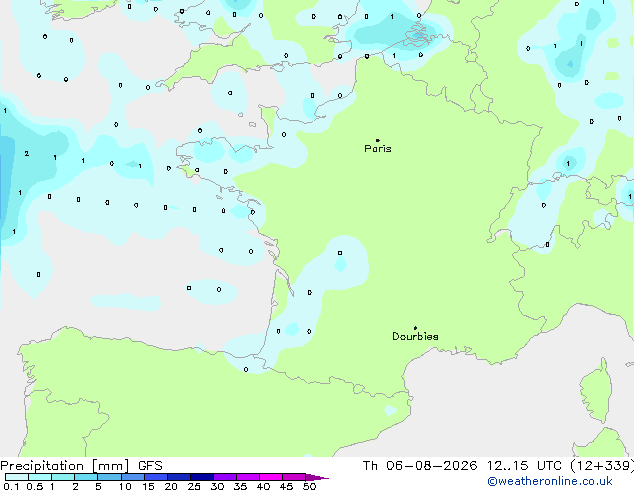
Task: Pick the legend swatch between 10 and 15
Action: click(x=133, y=477)
